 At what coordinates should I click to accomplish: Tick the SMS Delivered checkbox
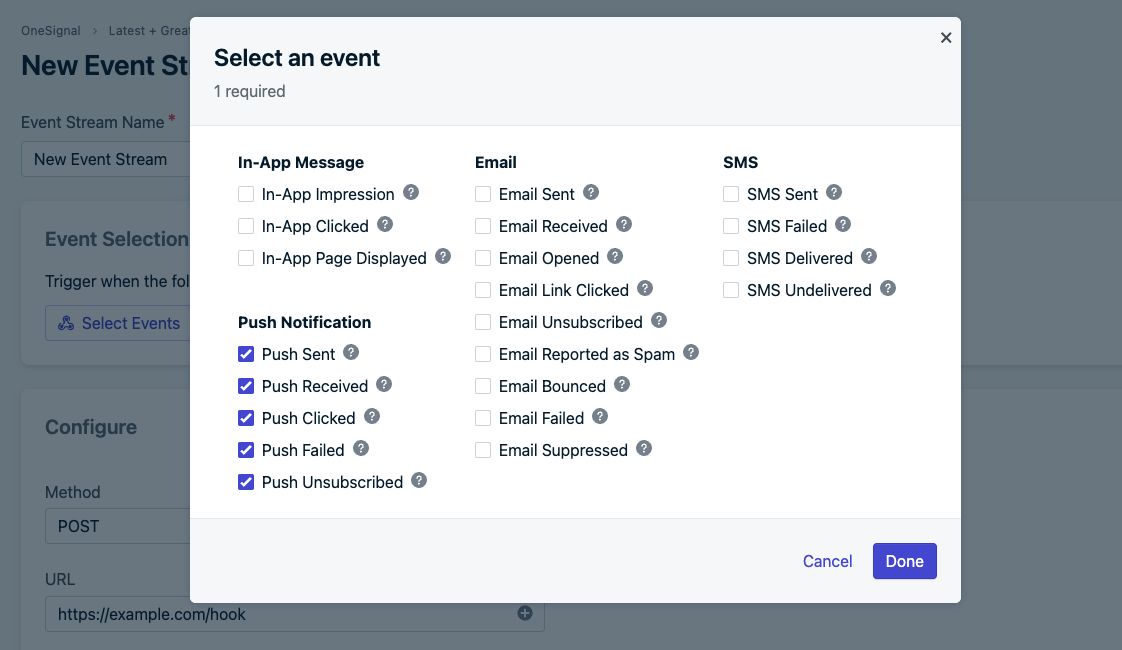[731, 258]
